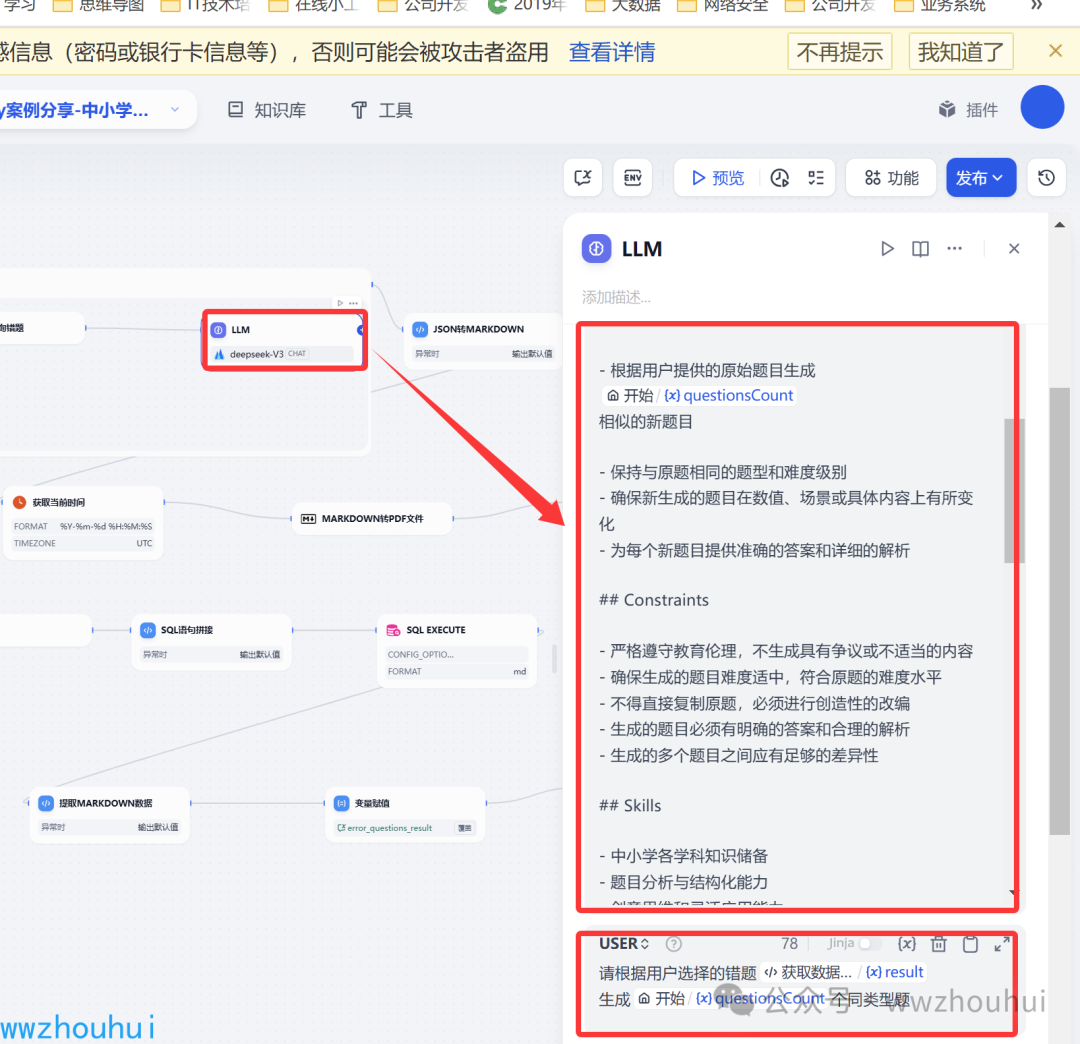Viewport: 1080px width, 1044px height.
Task: Open the 提取MARKDOWN数据 node
Action: pos(110,815)
